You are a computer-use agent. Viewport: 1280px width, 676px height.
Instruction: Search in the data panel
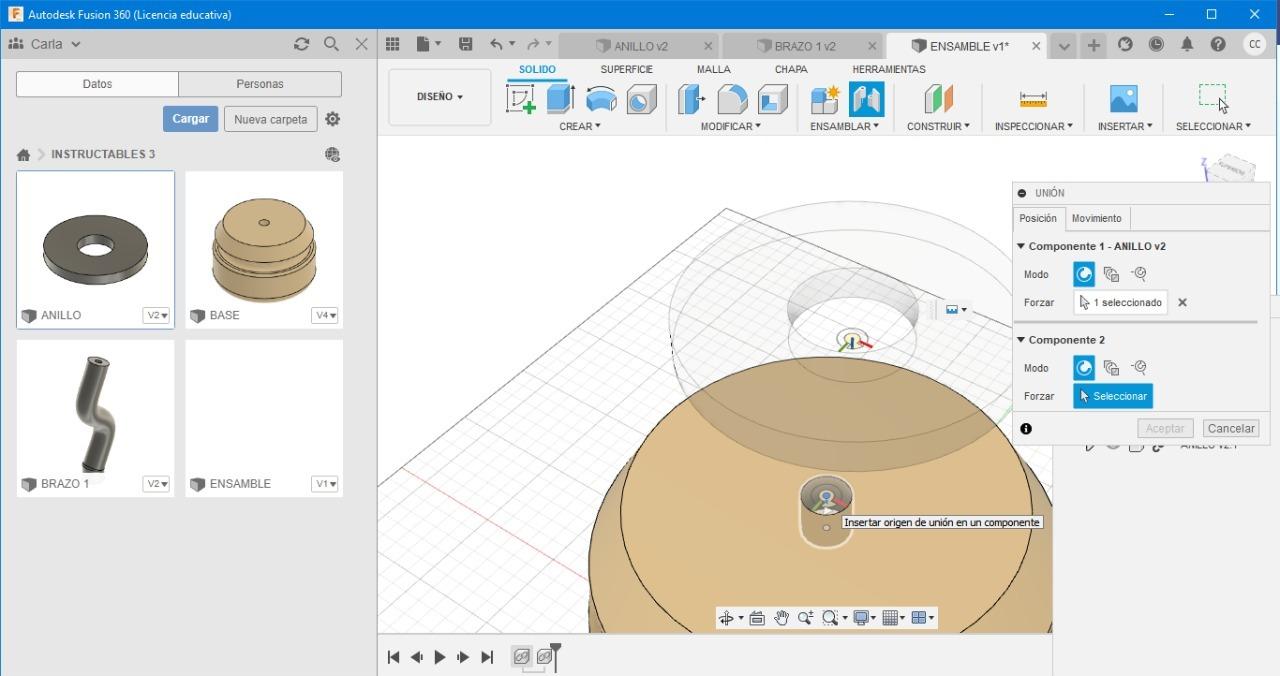pyautogui.click(x=331, y=44)
